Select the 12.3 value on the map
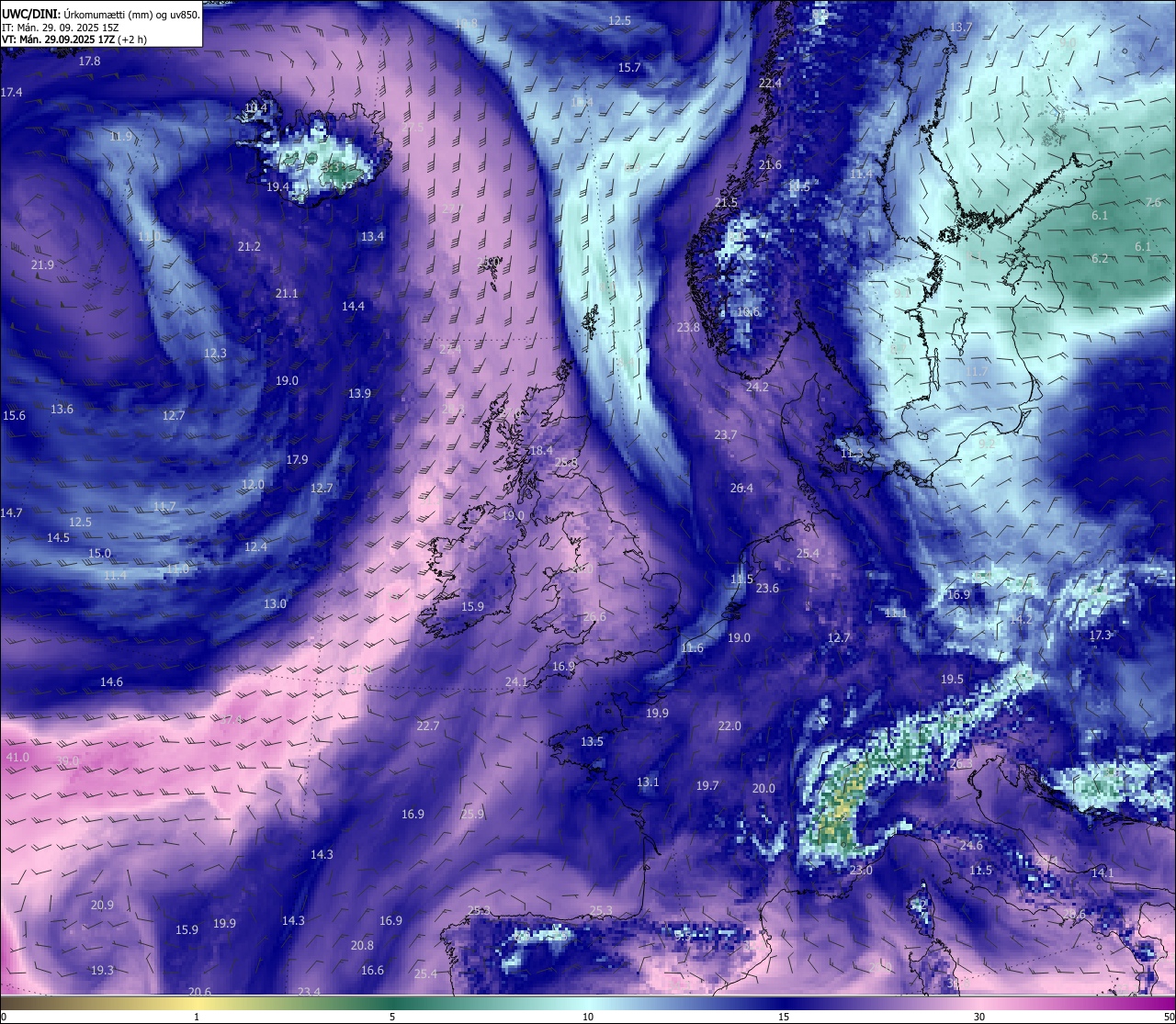 tap(215, 354)
